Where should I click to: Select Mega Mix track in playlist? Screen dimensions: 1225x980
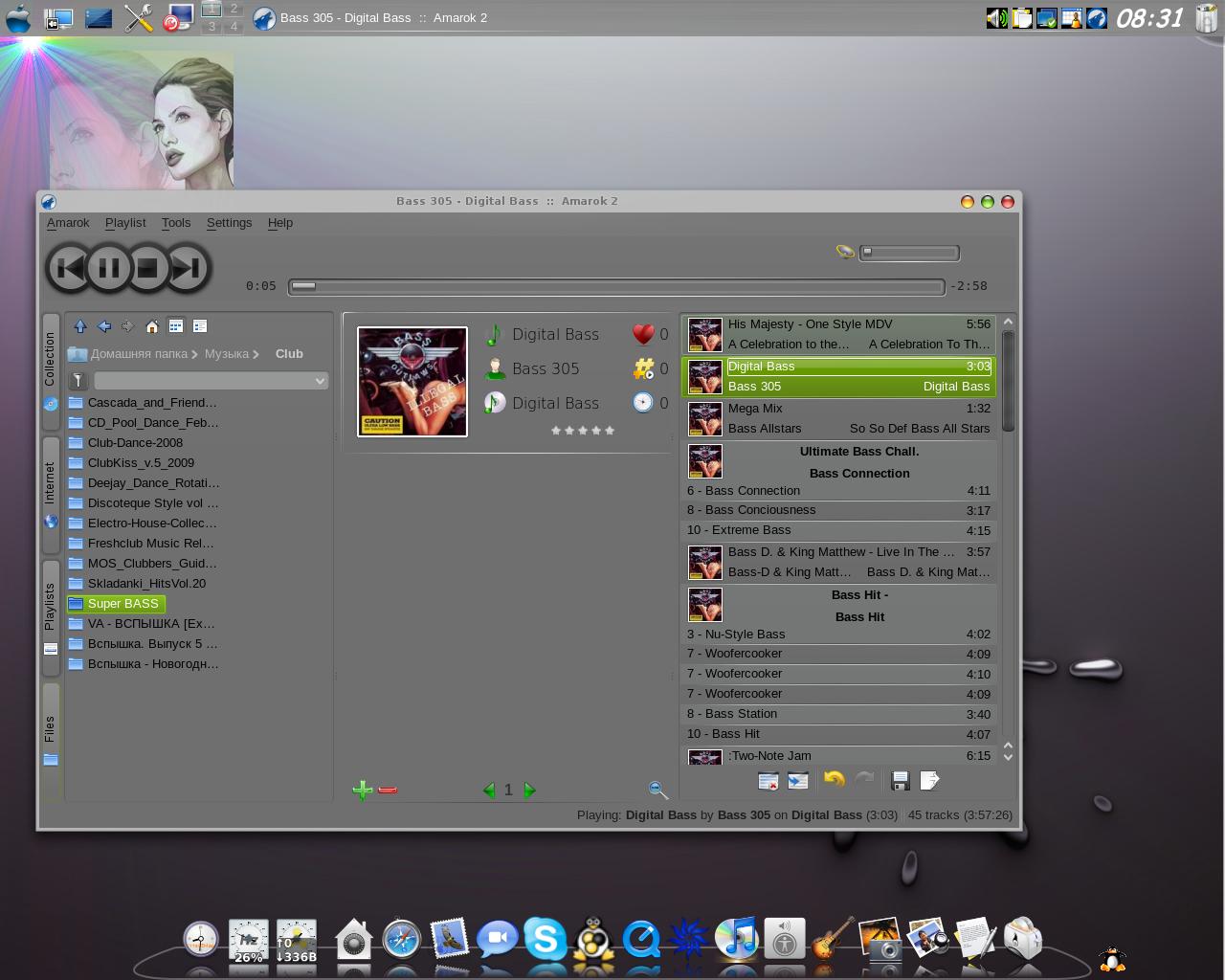pyautogui.click(x=839, y=418)
